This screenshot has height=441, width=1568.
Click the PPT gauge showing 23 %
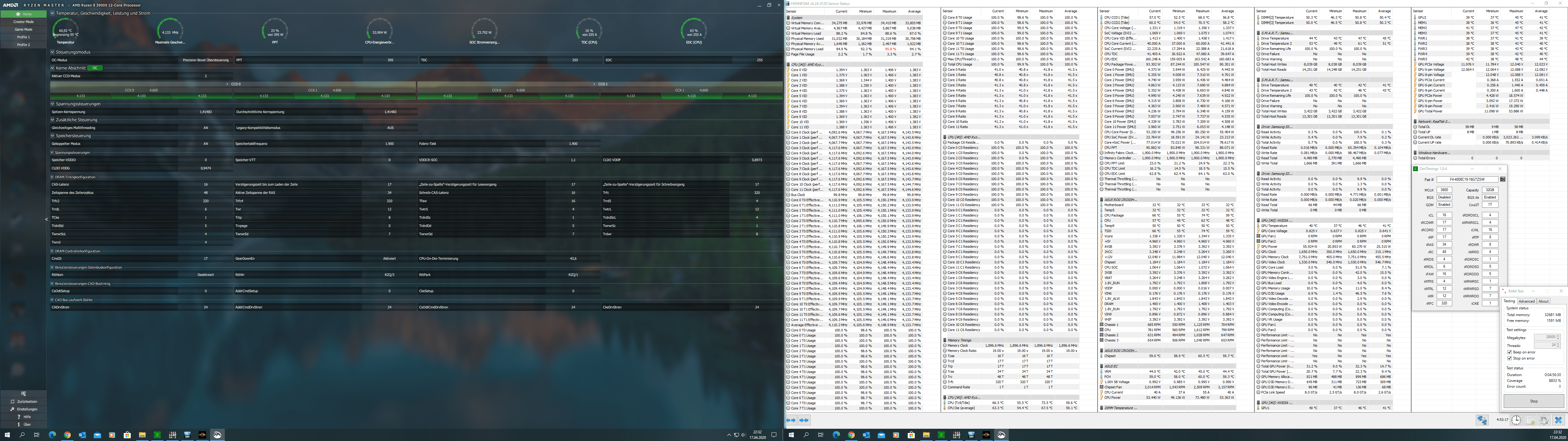274,30
